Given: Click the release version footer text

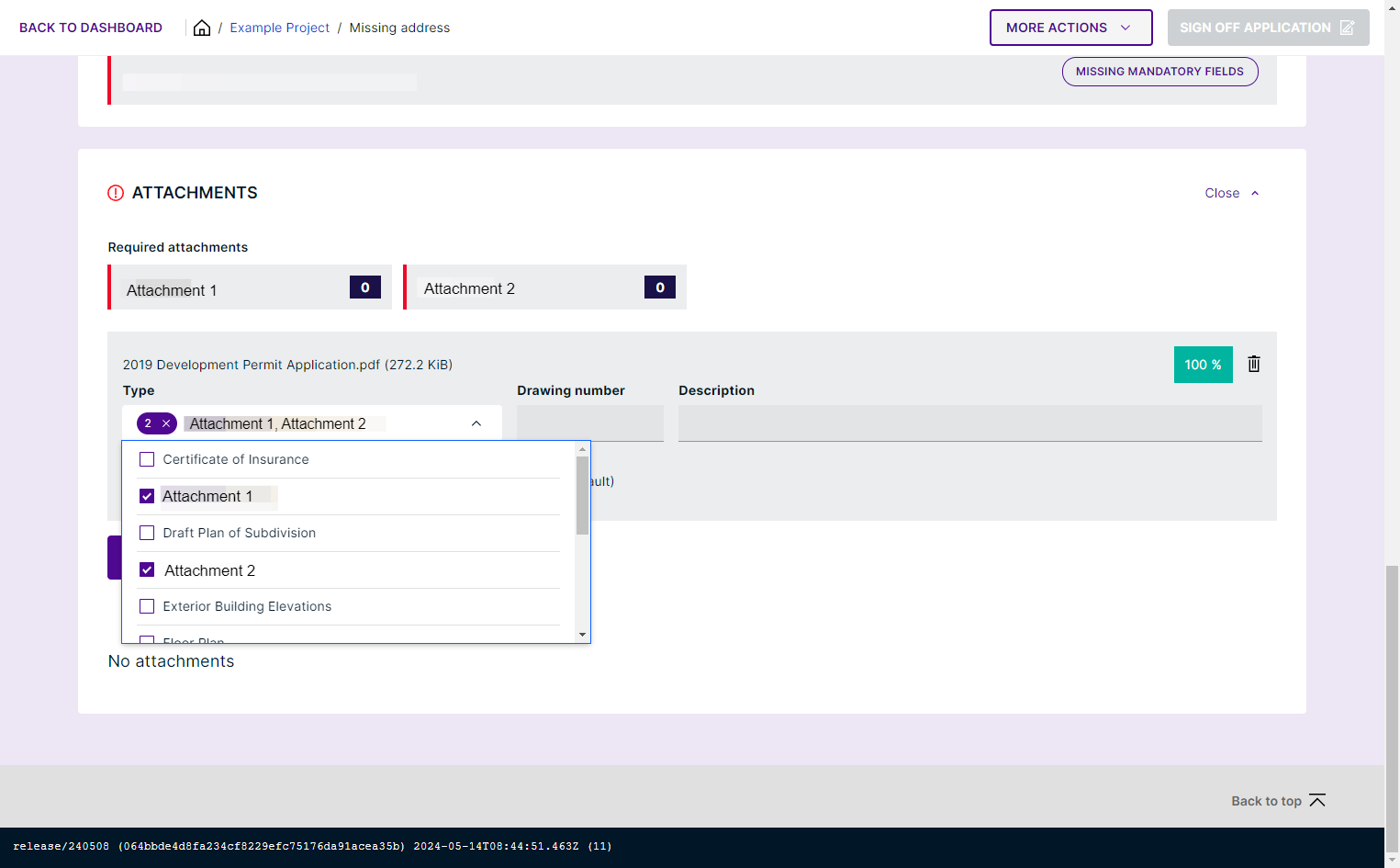Looking at the screenshot, I should pyautogui.click(x=312, y=846).
